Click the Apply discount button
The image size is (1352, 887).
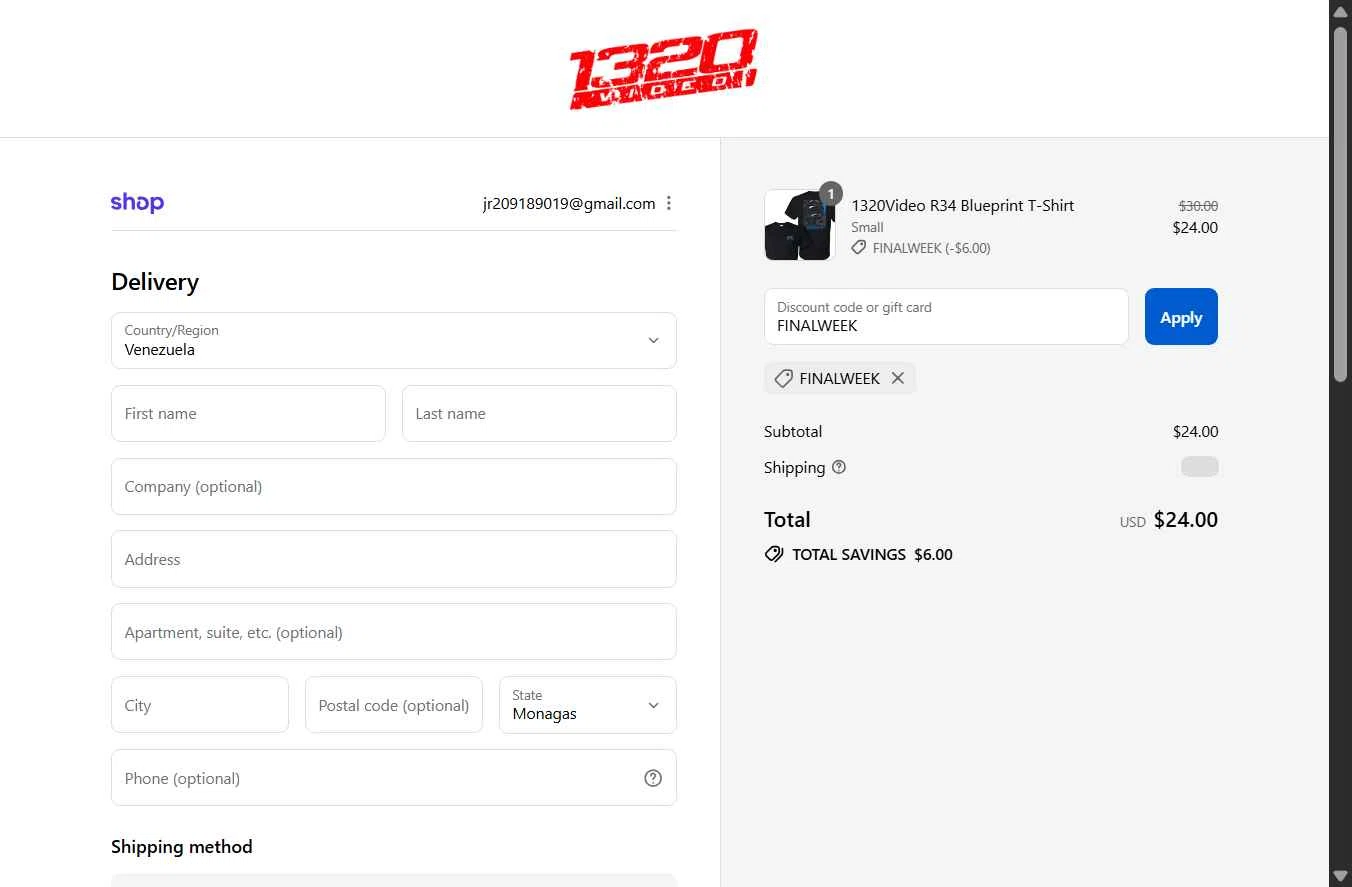point(1181,317)
